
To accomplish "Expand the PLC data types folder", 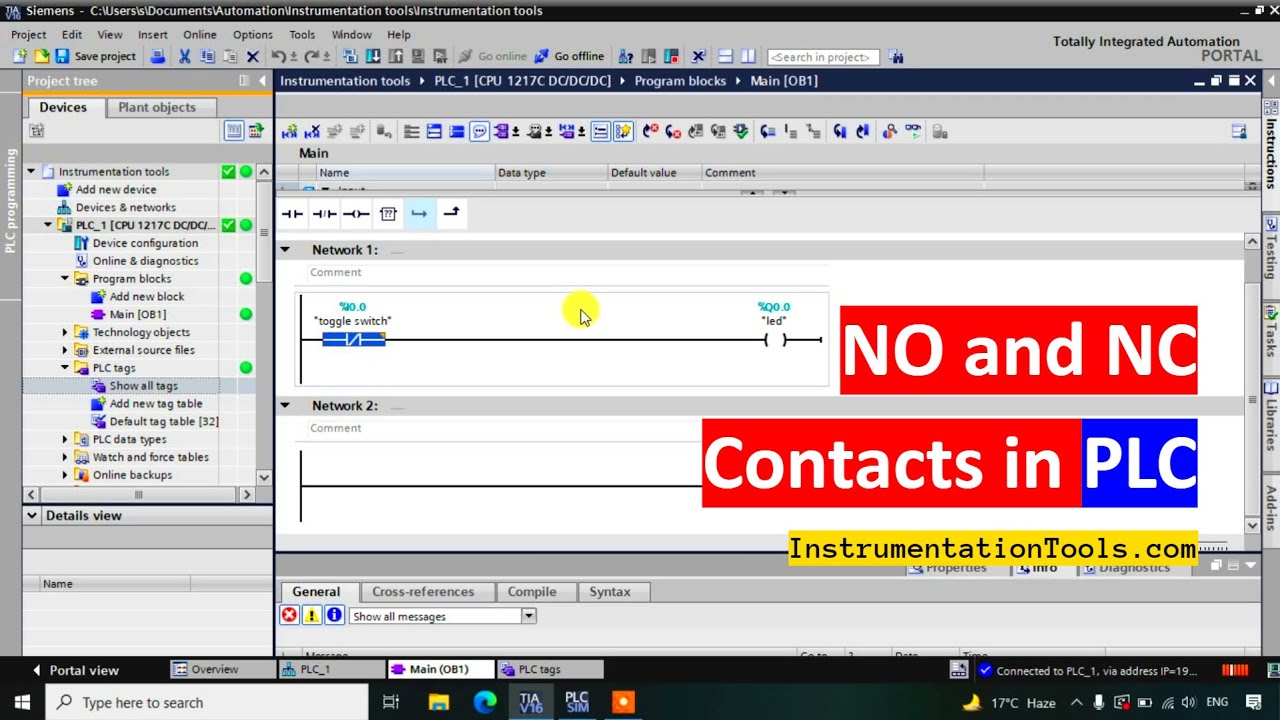I will point(65,439).
